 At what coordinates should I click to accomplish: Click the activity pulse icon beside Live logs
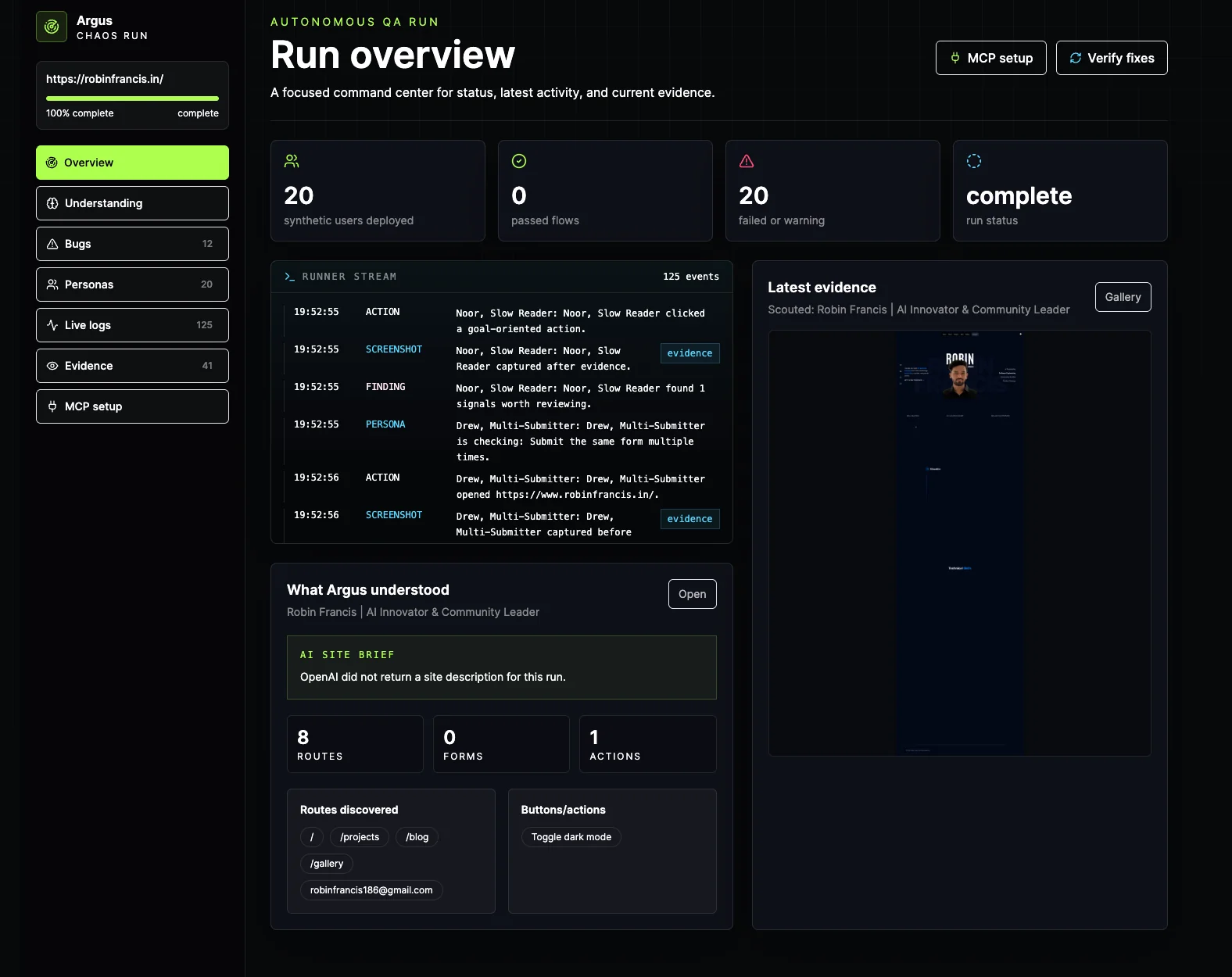point(52,325)
